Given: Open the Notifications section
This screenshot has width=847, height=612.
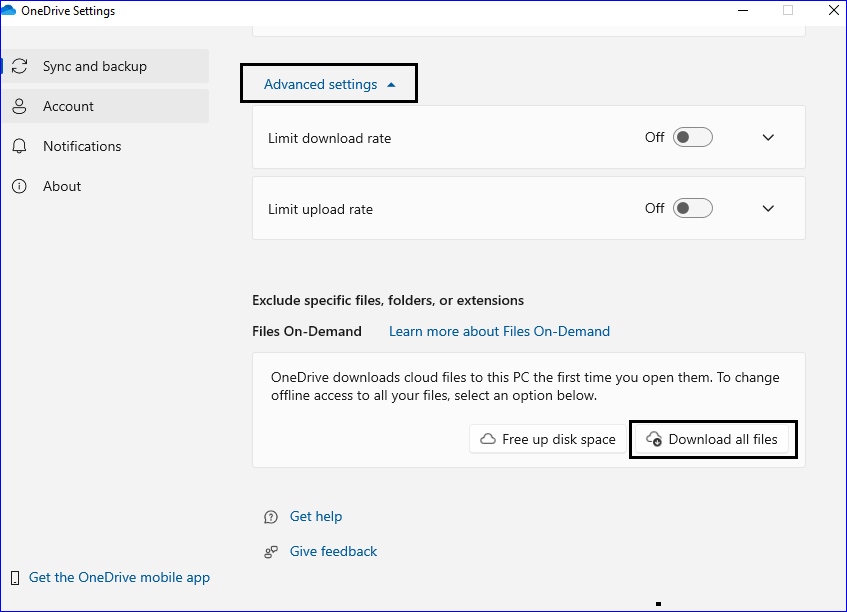Looking at the screenshot, I should click(105, 146).
